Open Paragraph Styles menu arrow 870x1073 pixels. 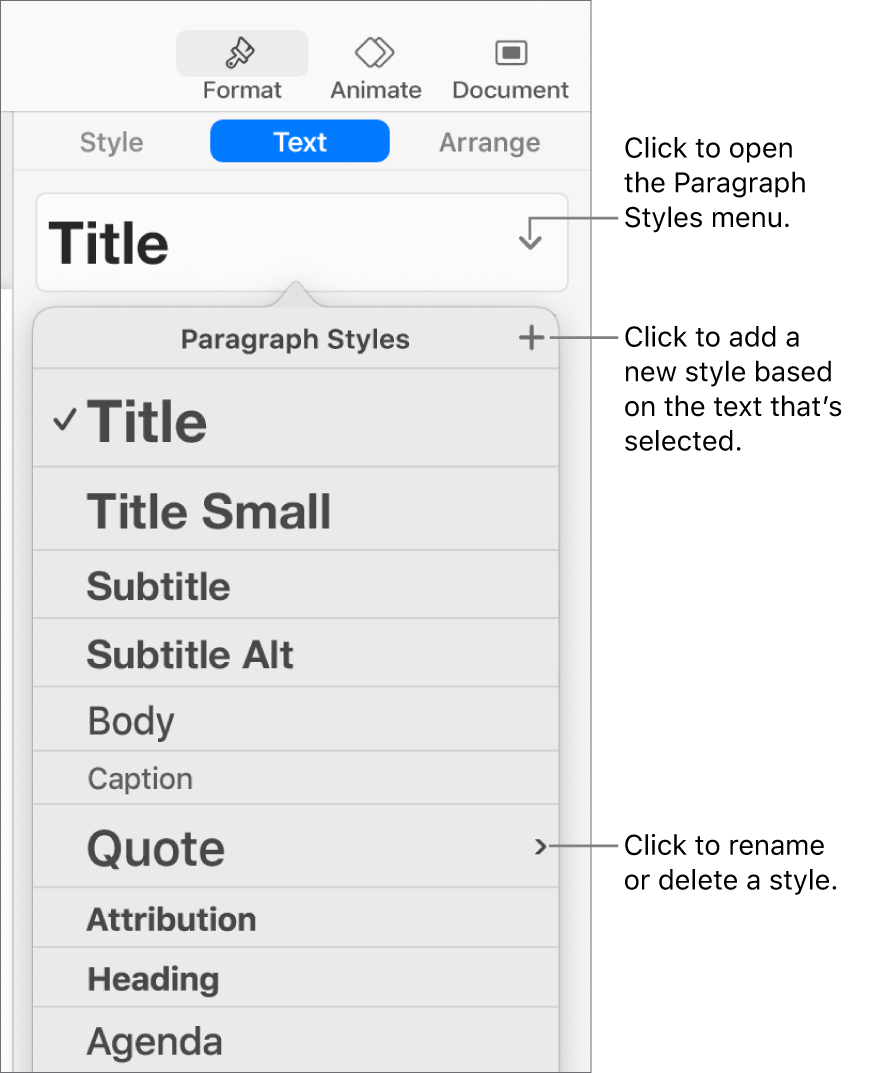(530, 234)
